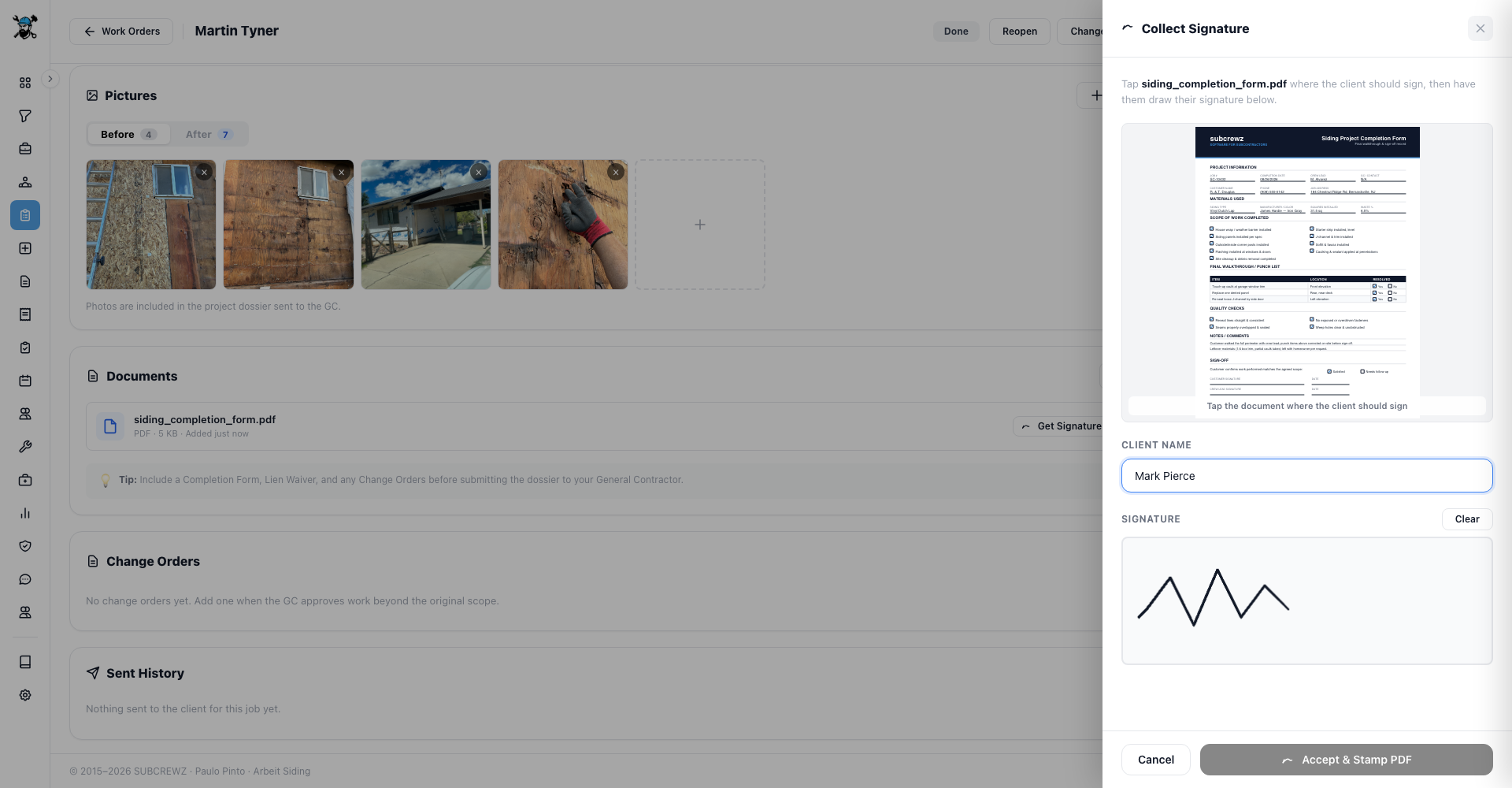Go back to Work Orders

[121, 32]
